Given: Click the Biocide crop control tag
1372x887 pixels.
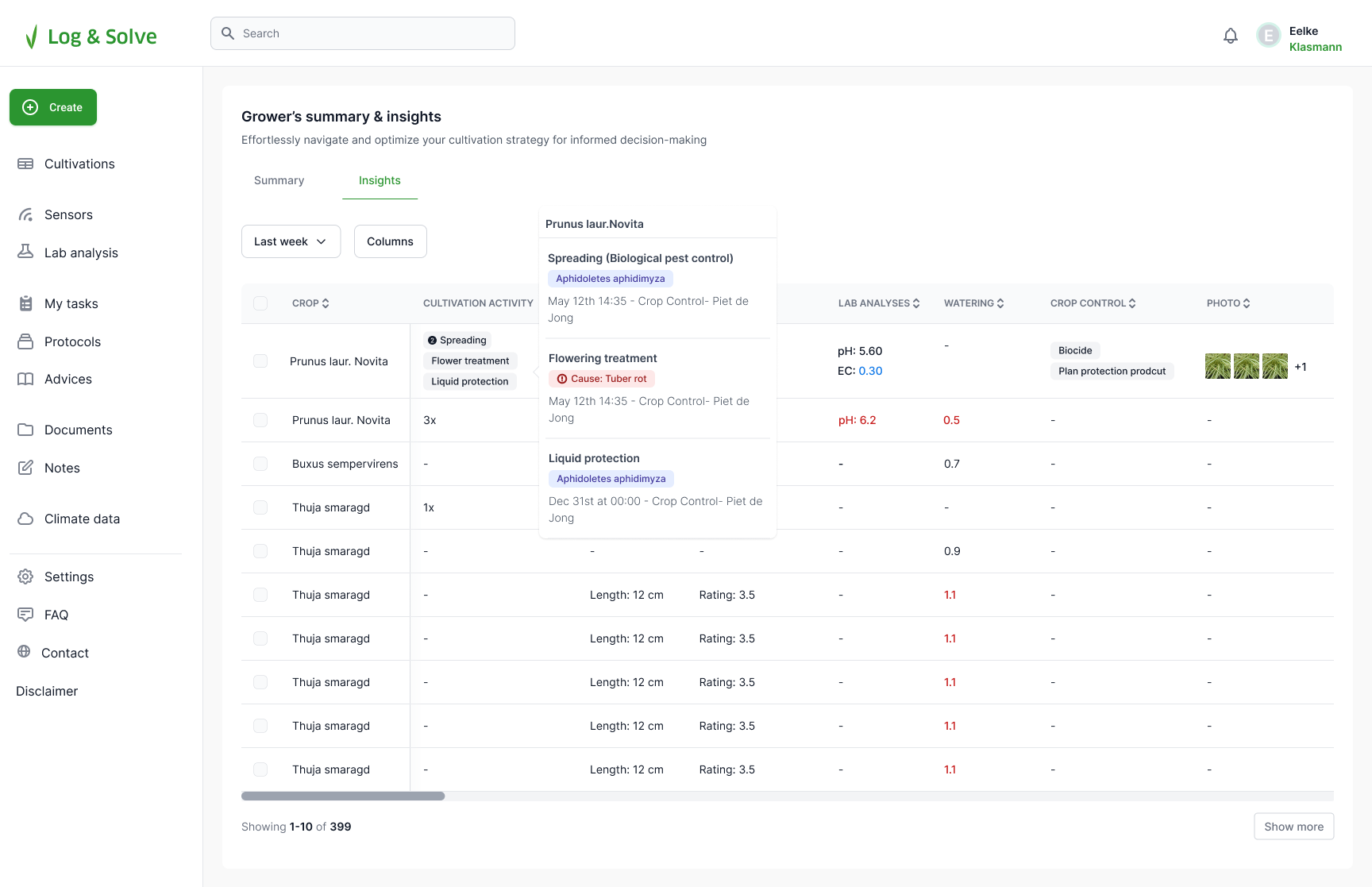Looking at the screenshot, I should pyautogui.click(x=1075, y=350).
